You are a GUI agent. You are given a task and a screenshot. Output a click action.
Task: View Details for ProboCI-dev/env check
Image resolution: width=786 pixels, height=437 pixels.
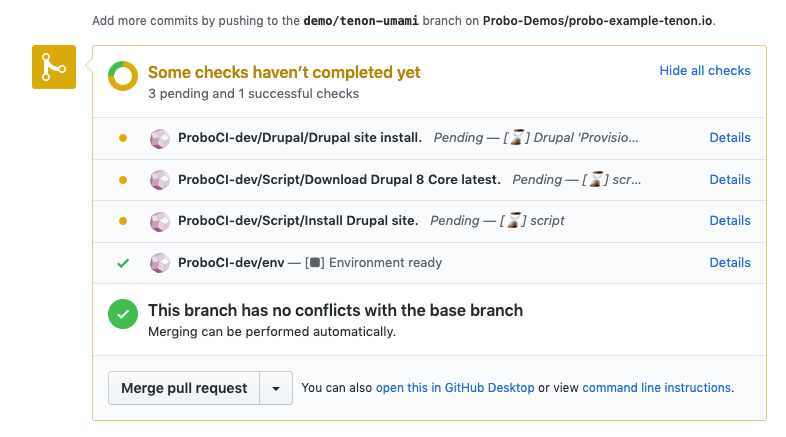coord(729,263)
